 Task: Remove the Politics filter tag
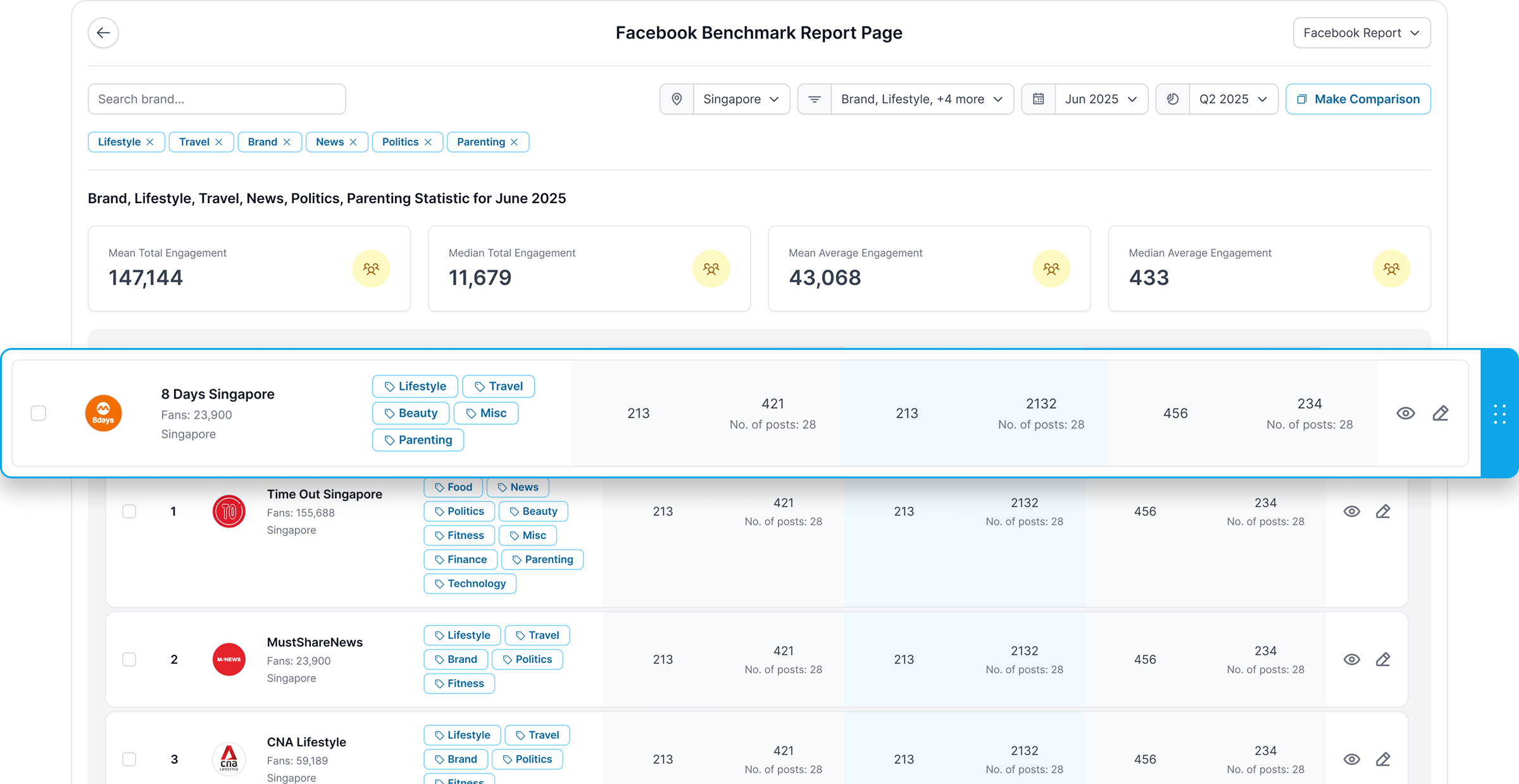428,142
